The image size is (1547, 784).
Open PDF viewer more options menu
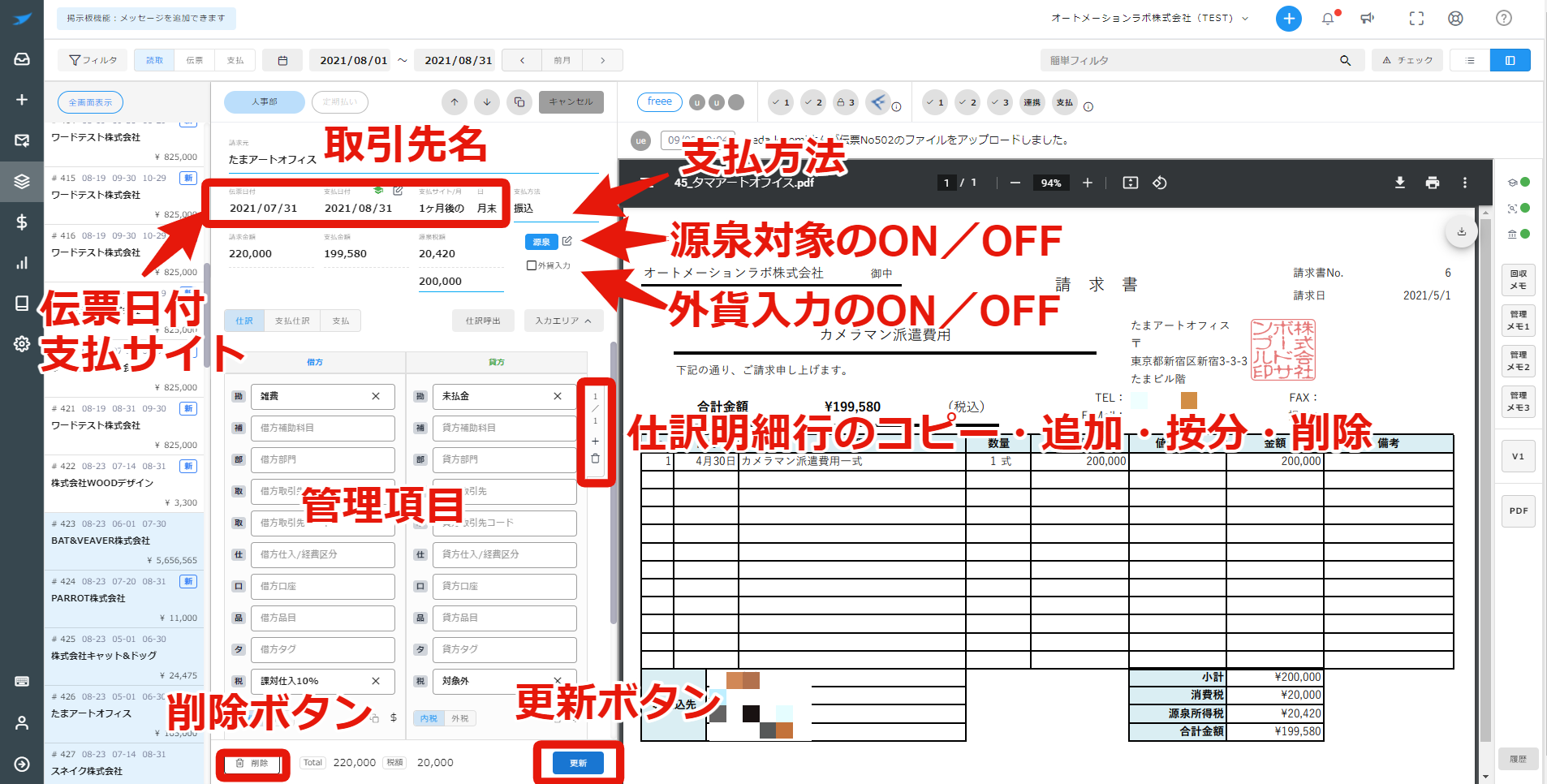[x=1465, y=183]
